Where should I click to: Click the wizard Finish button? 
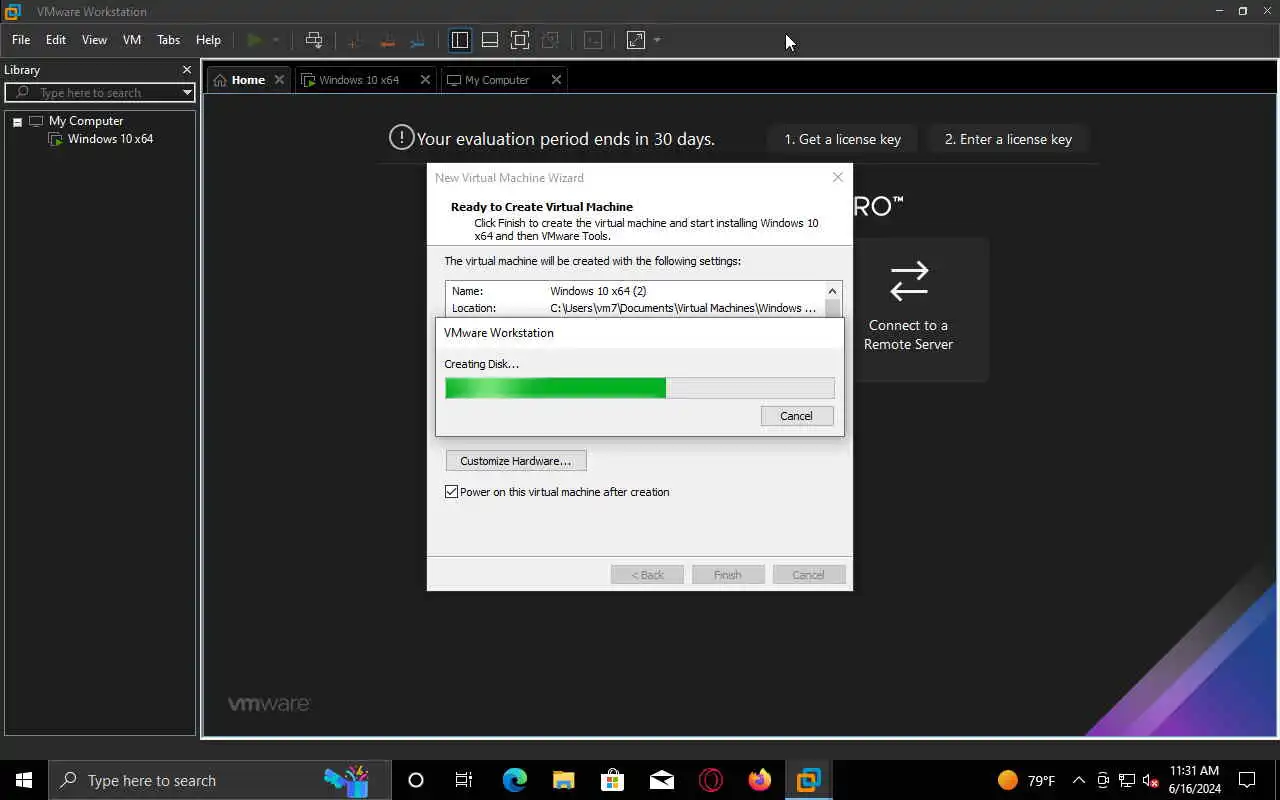click(x=728, y=575)
